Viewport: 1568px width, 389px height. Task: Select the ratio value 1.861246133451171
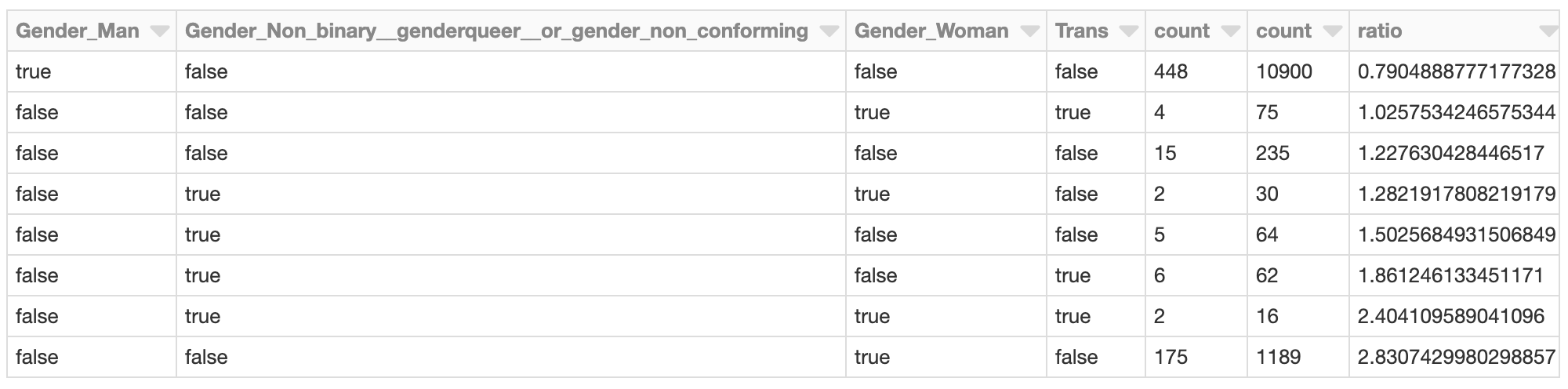point(1450,276)
